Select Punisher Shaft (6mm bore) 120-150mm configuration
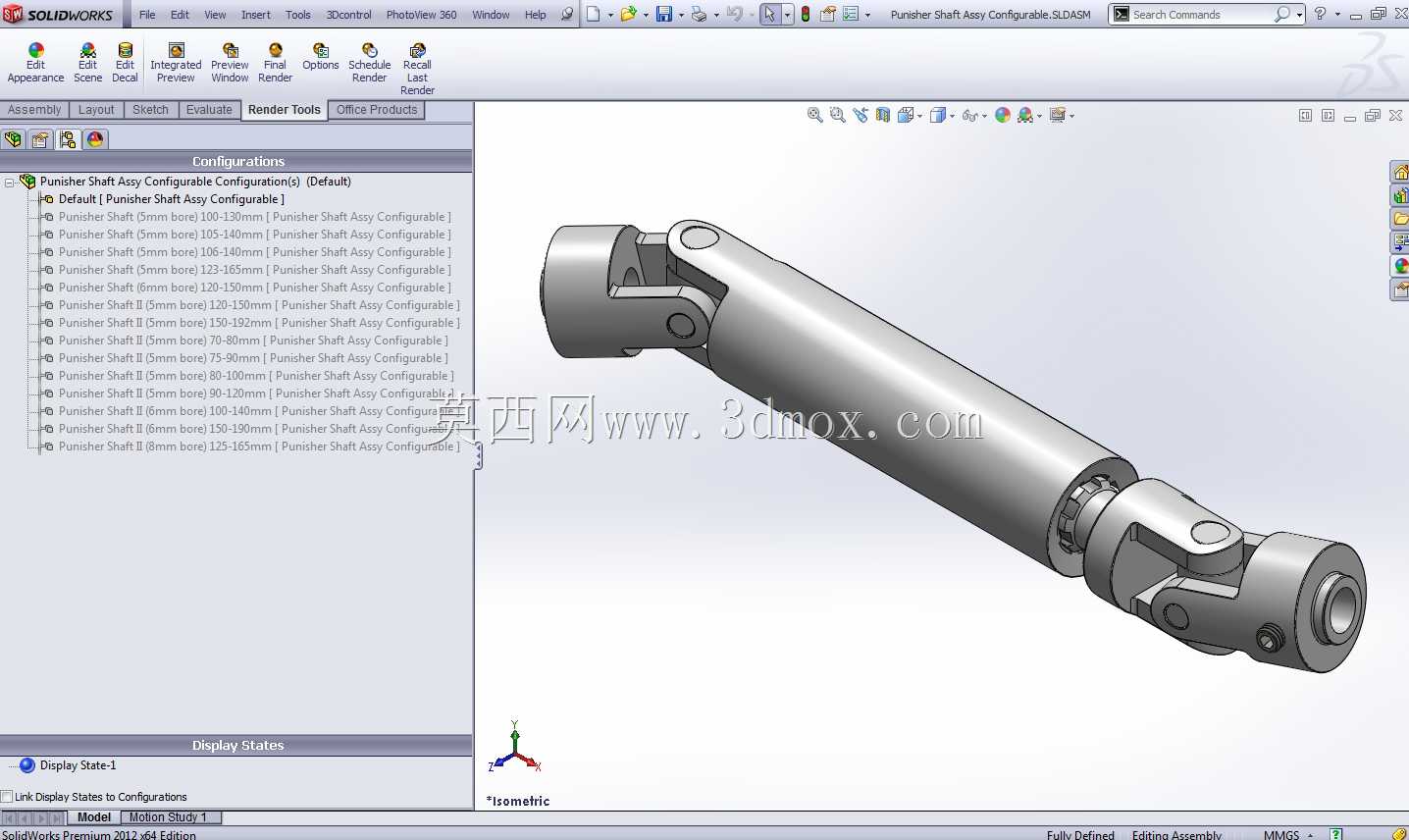 tap(254, 288)
